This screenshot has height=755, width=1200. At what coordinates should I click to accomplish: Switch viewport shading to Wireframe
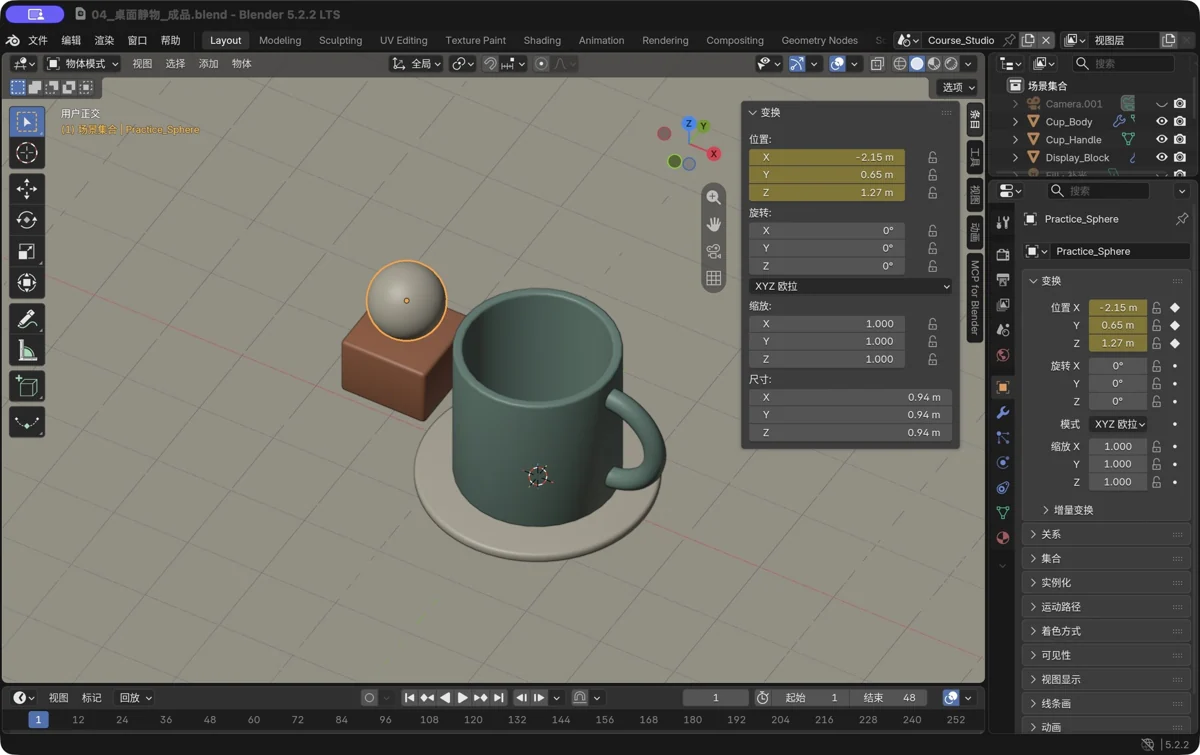pyautogui.click(x=900, y=64)
